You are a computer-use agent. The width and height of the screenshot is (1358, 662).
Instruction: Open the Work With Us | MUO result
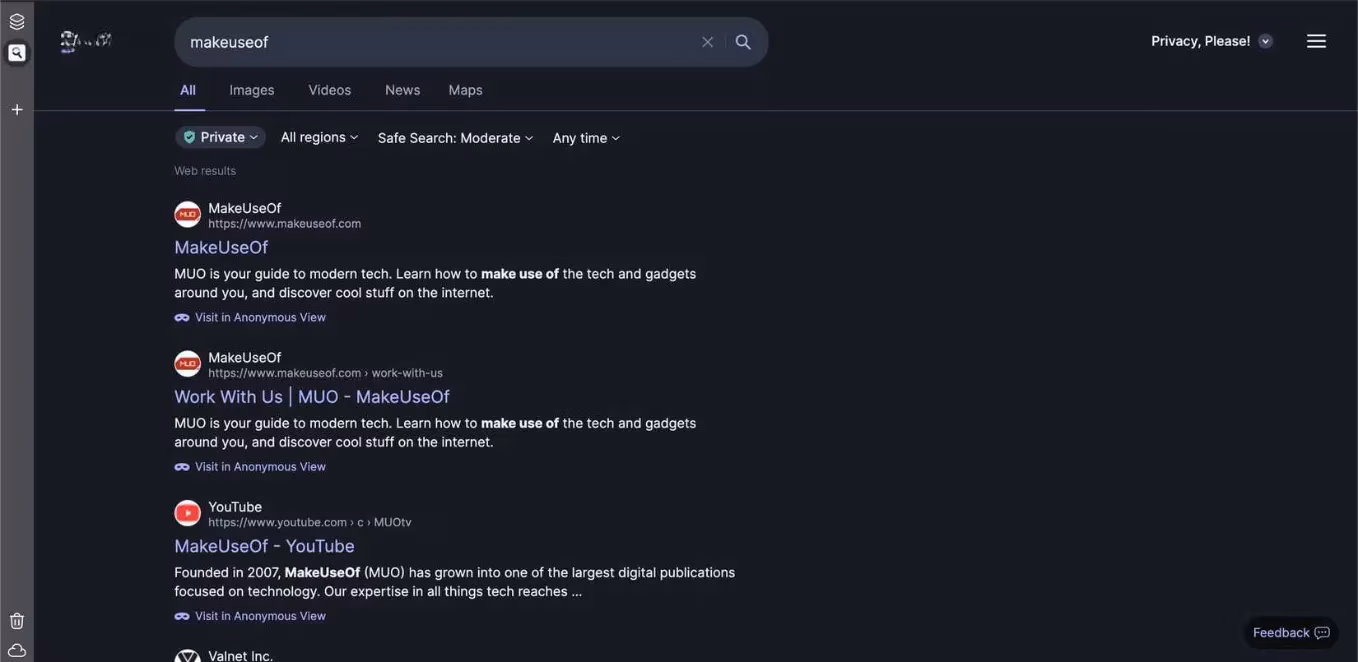(x=312, y=397)
